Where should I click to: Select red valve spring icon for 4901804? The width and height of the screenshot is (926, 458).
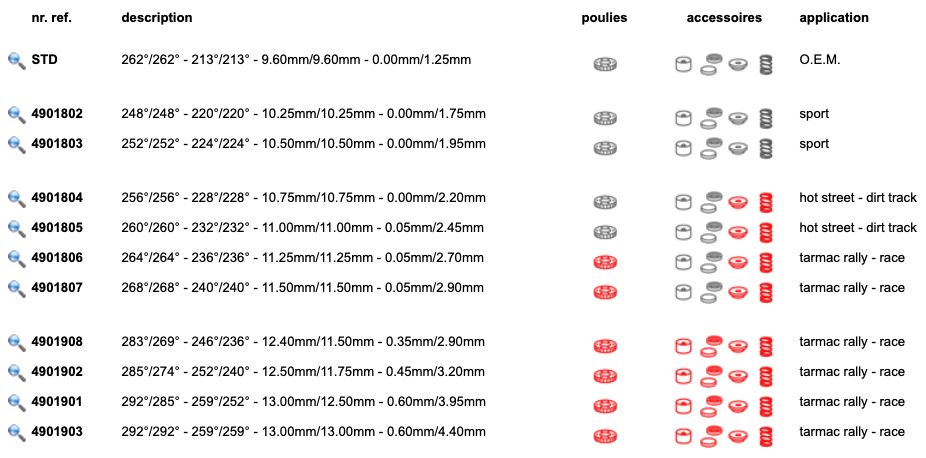pyautogui.click(x=765, y=202)
